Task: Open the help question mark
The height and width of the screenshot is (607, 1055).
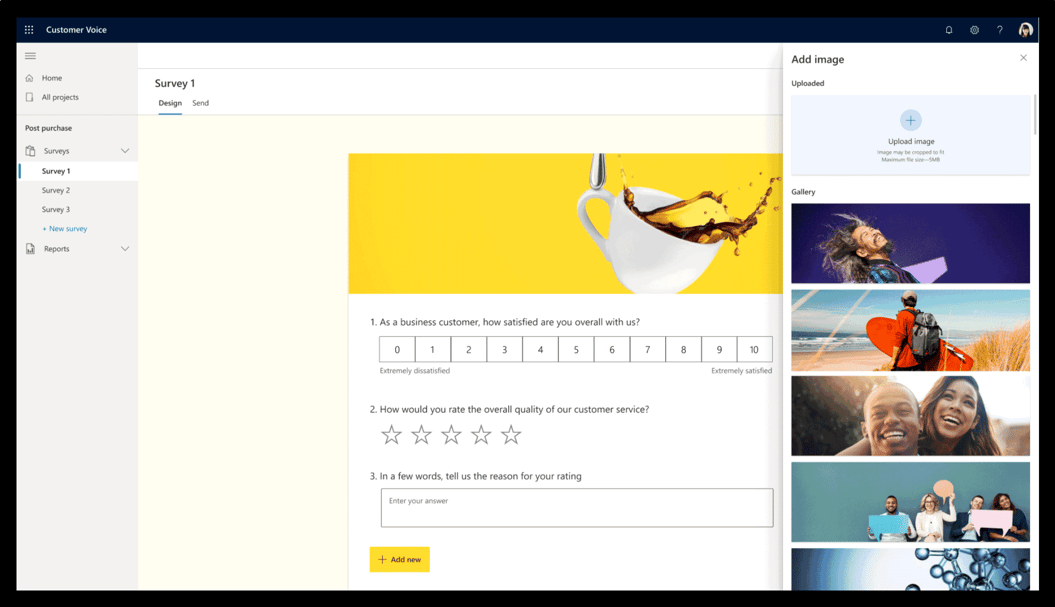Action: click(999, 30)
